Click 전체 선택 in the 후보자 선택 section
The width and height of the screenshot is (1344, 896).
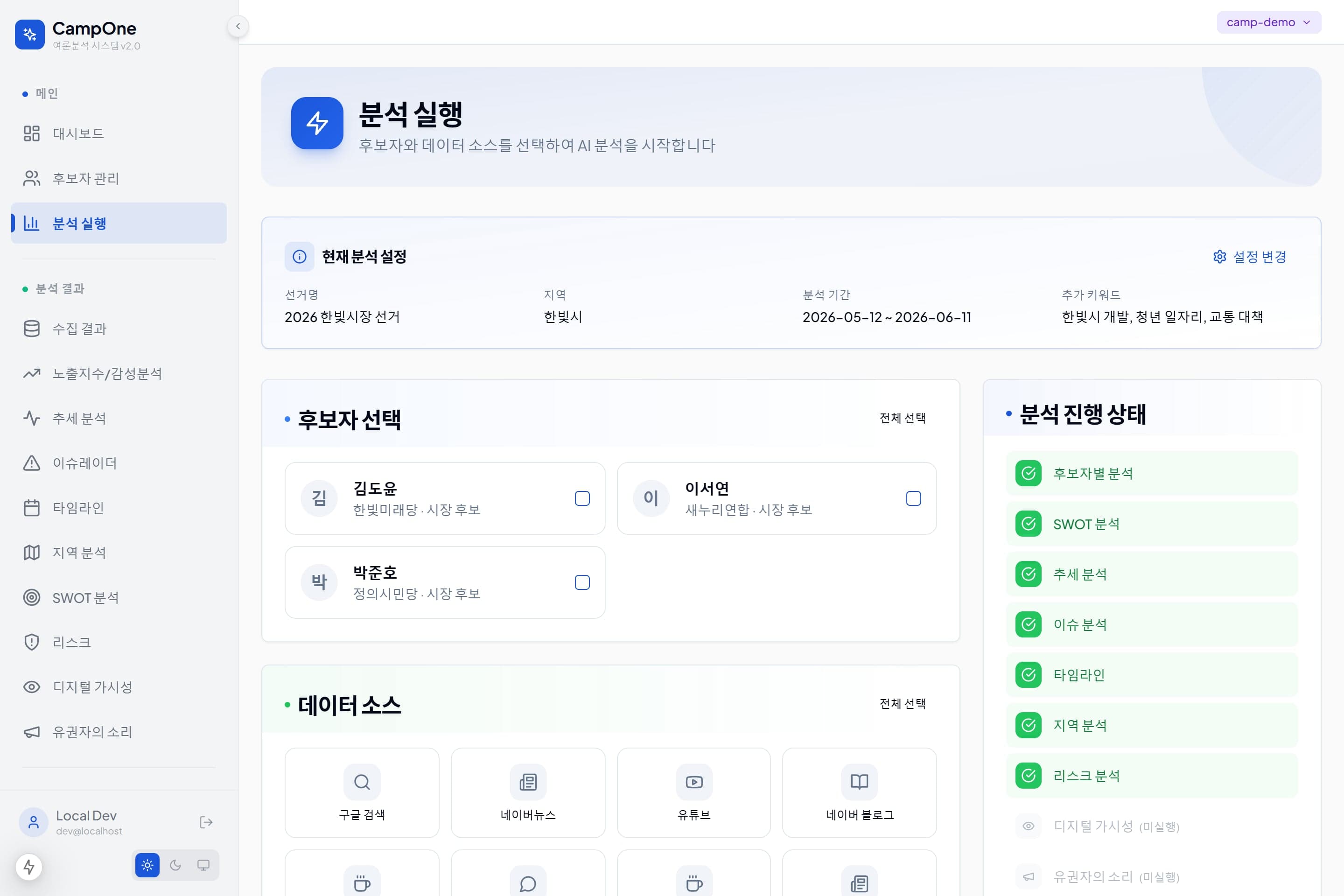coord(902,418)
